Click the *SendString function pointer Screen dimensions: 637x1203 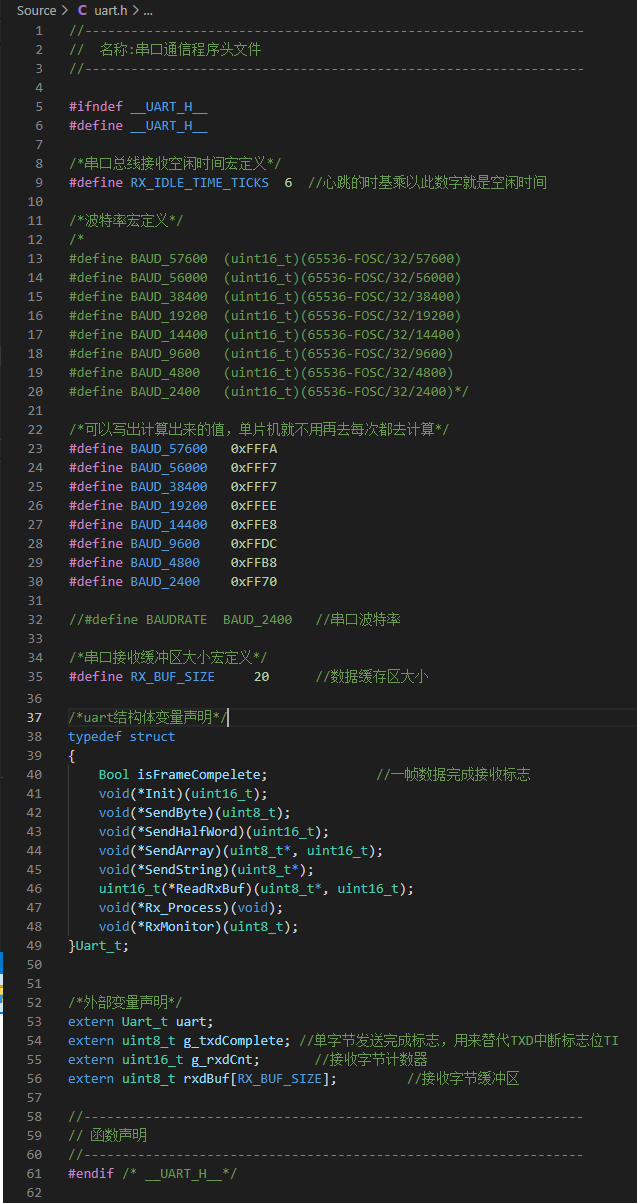(180, 869)
